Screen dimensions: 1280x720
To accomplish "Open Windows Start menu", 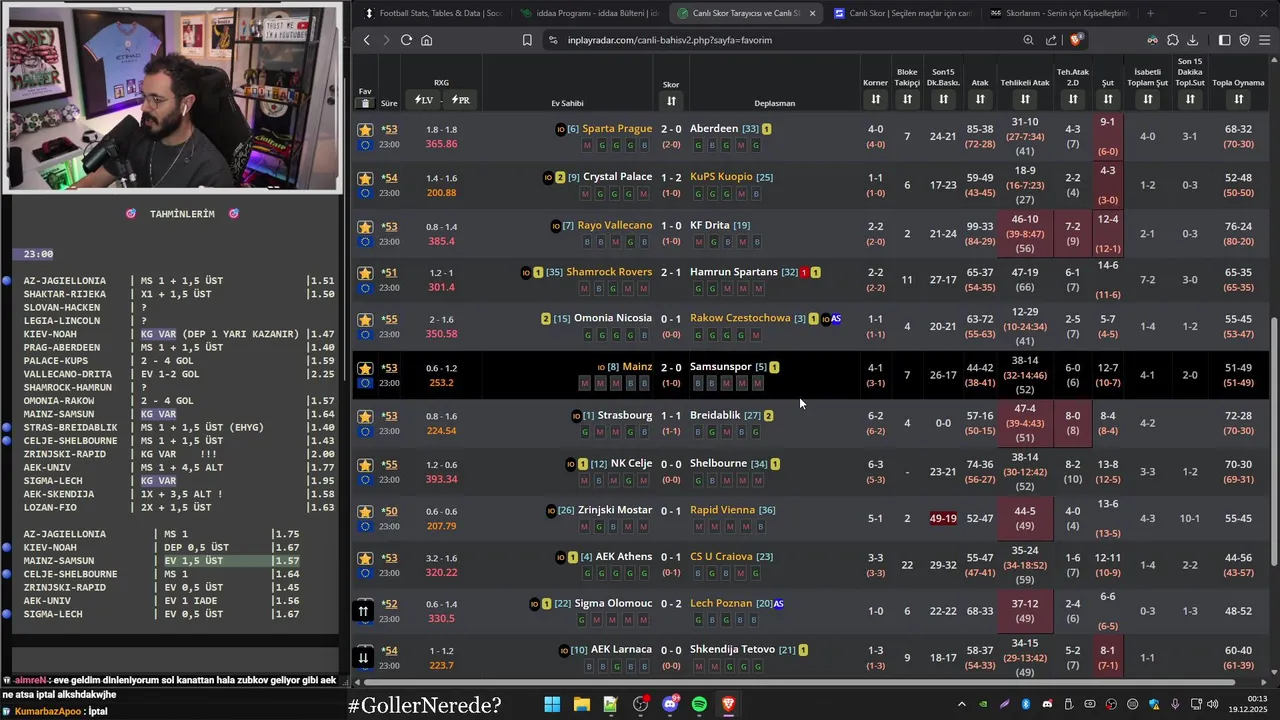I will point(552,705).
